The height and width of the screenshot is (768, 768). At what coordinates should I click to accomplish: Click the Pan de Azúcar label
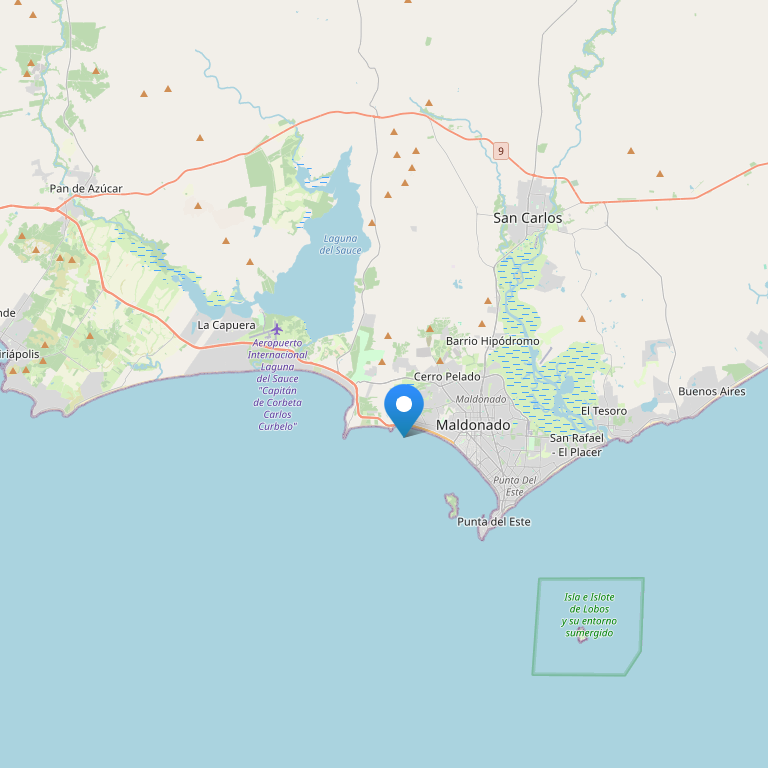click(86, 189)
